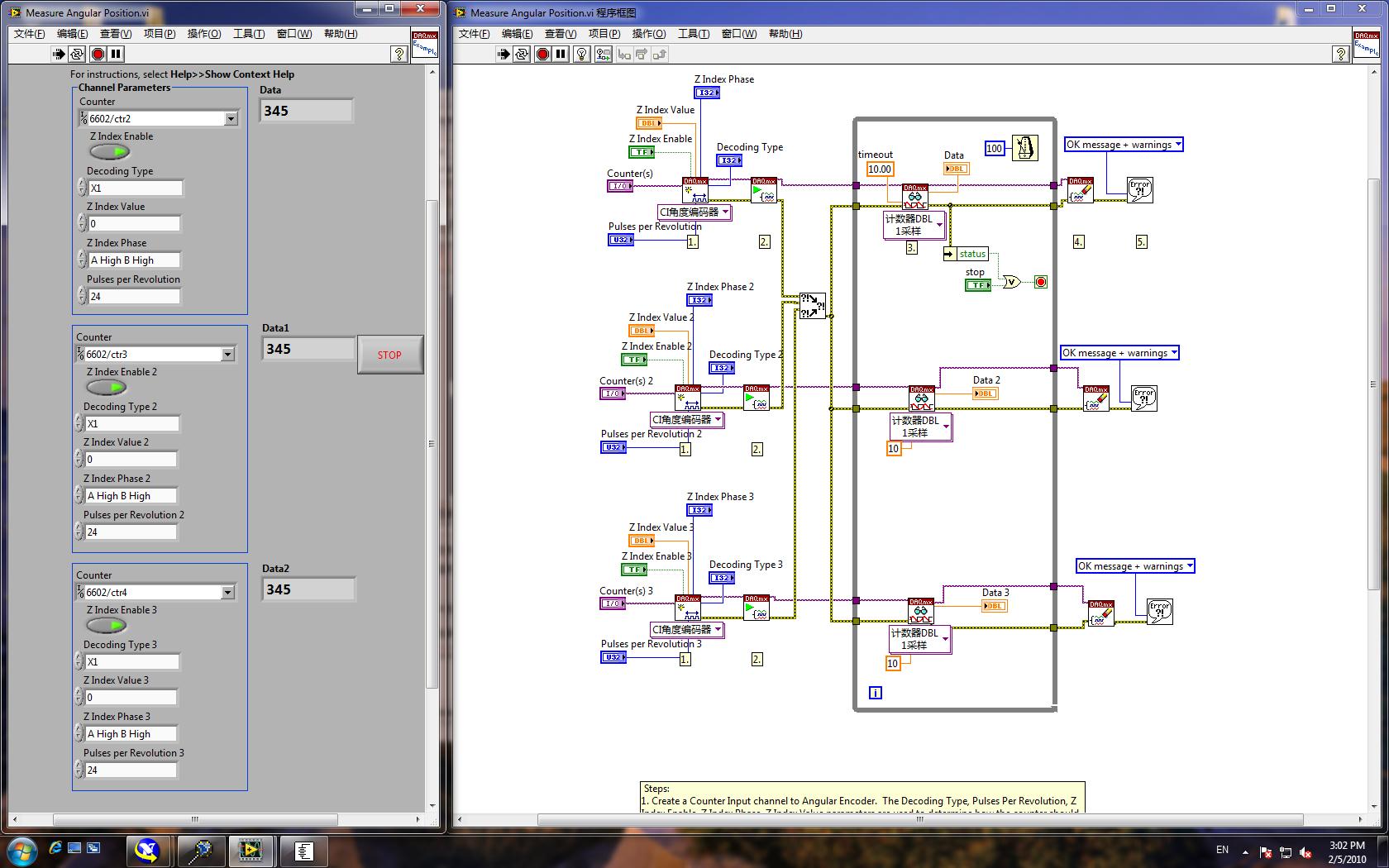Open 文件(F) menu in front panel
The height and width of the screenshot is (868, 1389).
(30, 34)
